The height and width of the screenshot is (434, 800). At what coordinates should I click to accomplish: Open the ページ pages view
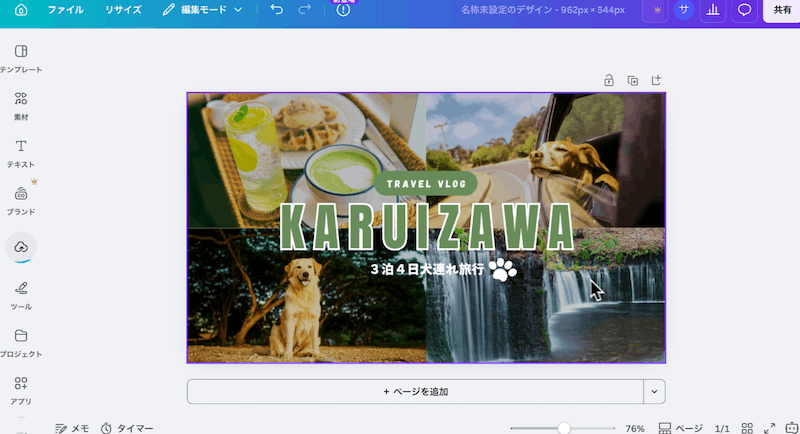point(680,428)
